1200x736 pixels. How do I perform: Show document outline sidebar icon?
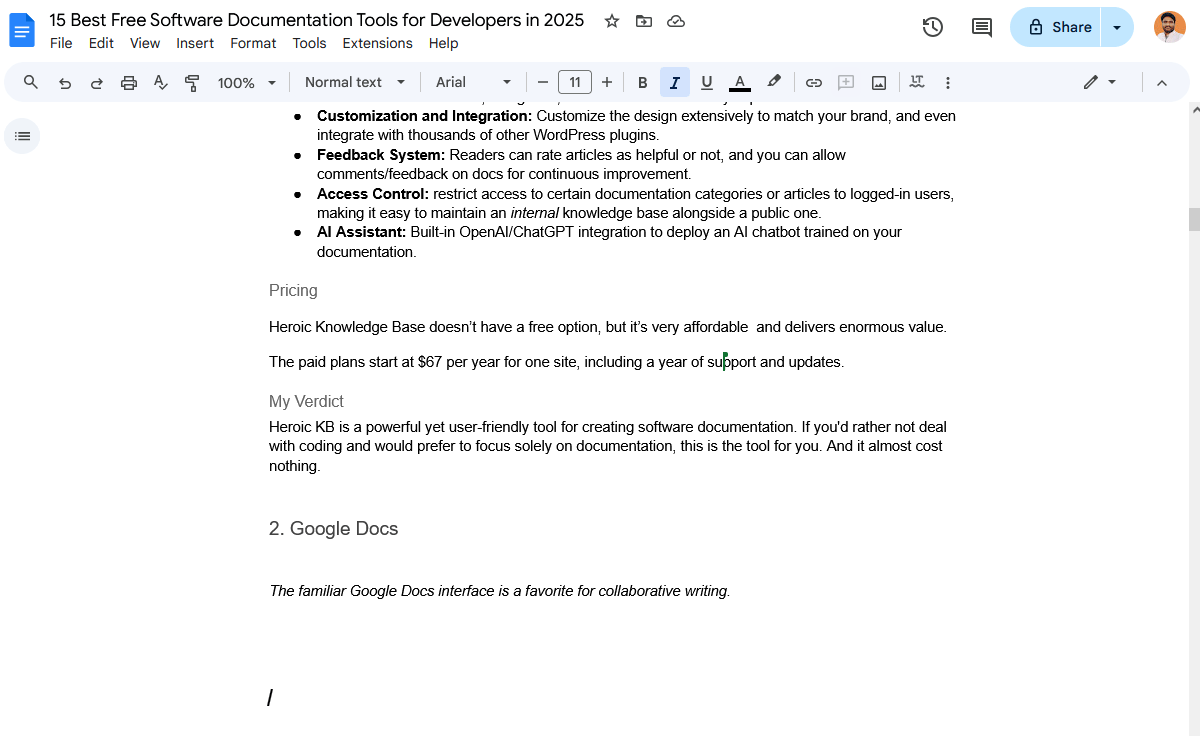point(22,136)
